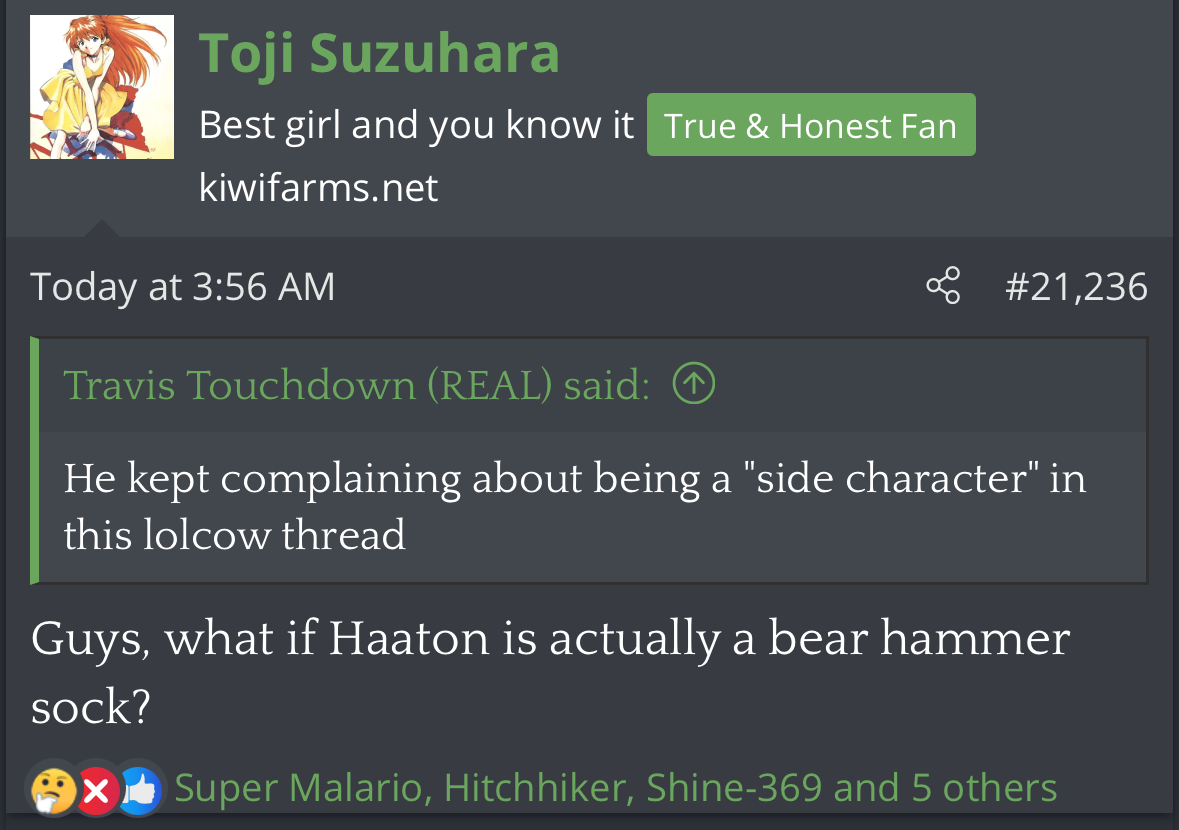This screenshot has width=1179, height=830.
Task: Open the Toji Suzuhara username profile link
Action: (x=379, y=53)
